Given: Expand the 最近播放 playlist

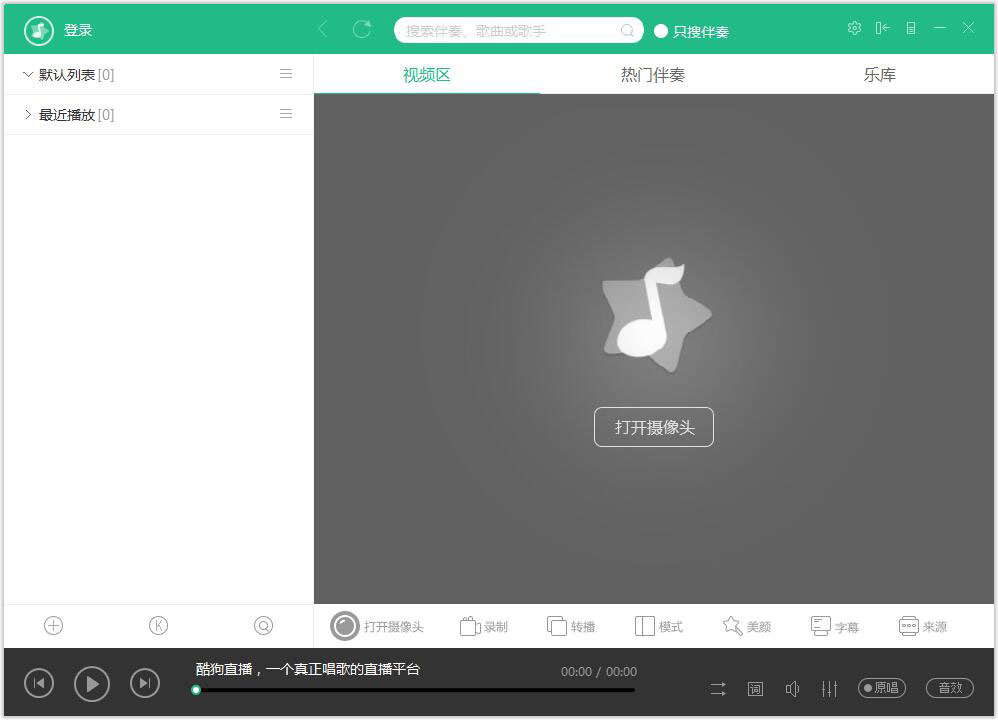Looking at the screenshot, I should coord(28,114).
